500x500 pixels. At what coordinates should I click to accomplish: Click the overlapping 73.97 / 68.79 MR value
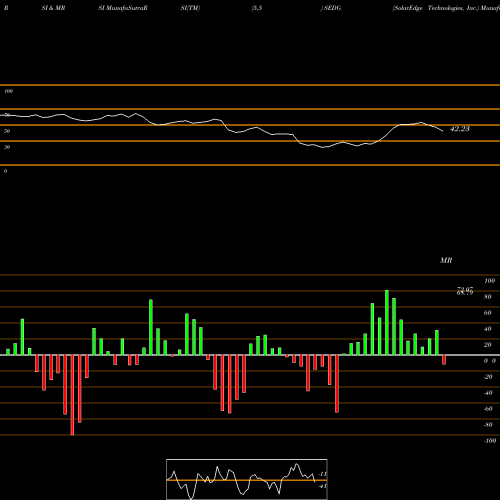click(465, 291)
